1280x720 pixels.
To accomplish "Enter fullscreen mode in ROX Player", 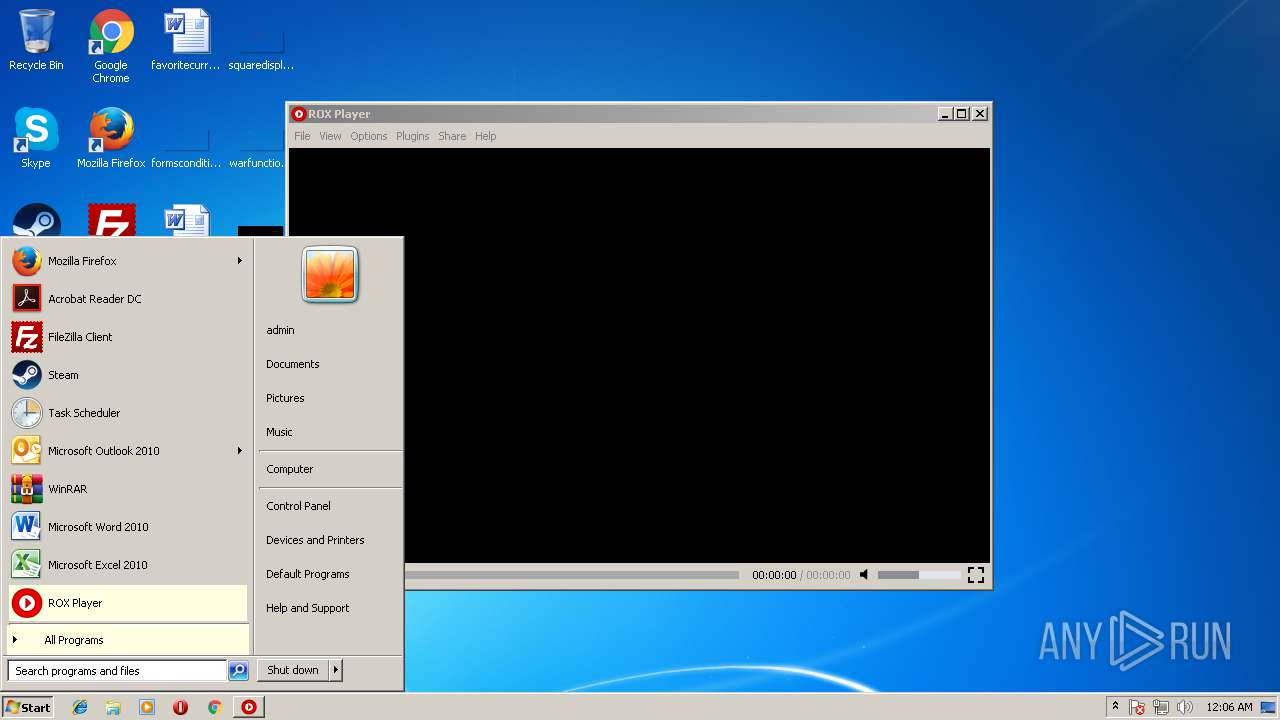I will pos(976,575).
